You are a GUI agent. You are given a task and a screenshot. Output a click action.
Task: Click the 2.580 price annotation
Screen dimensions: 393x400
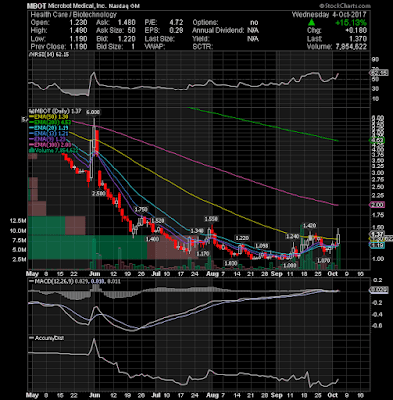(99, 194)
